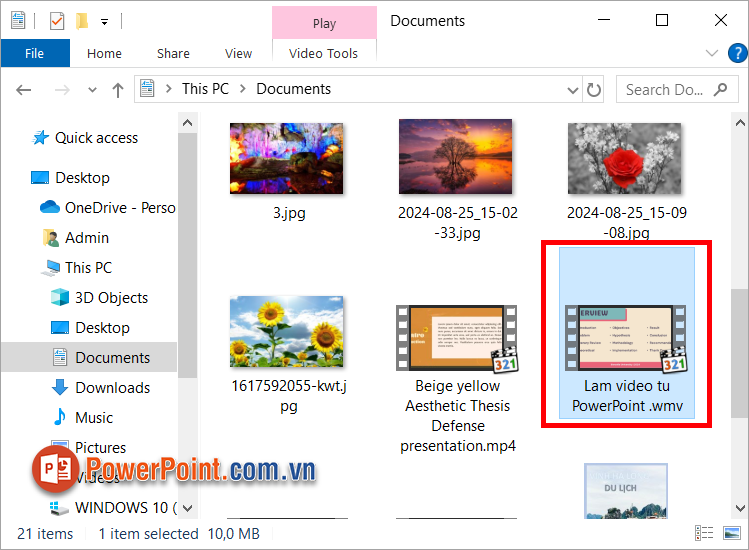
Task: Click the Quick access star icon
Action: pyautogui.click(x=40, y=138)
